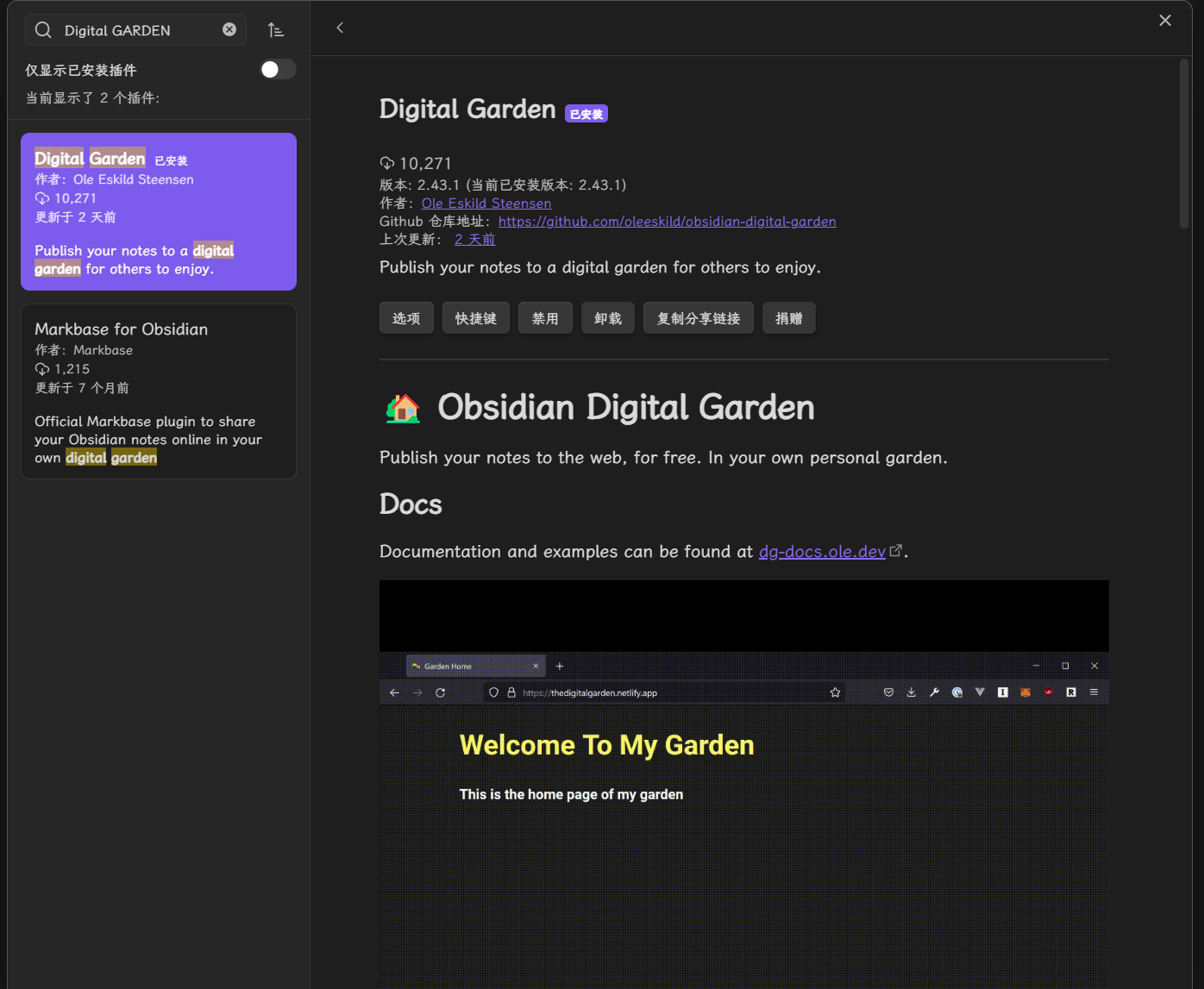The height and width of the screenshot is (989, 1204).
Task: Toggle '仅显示已安装插件' switch on
Action: coord(278,69)
